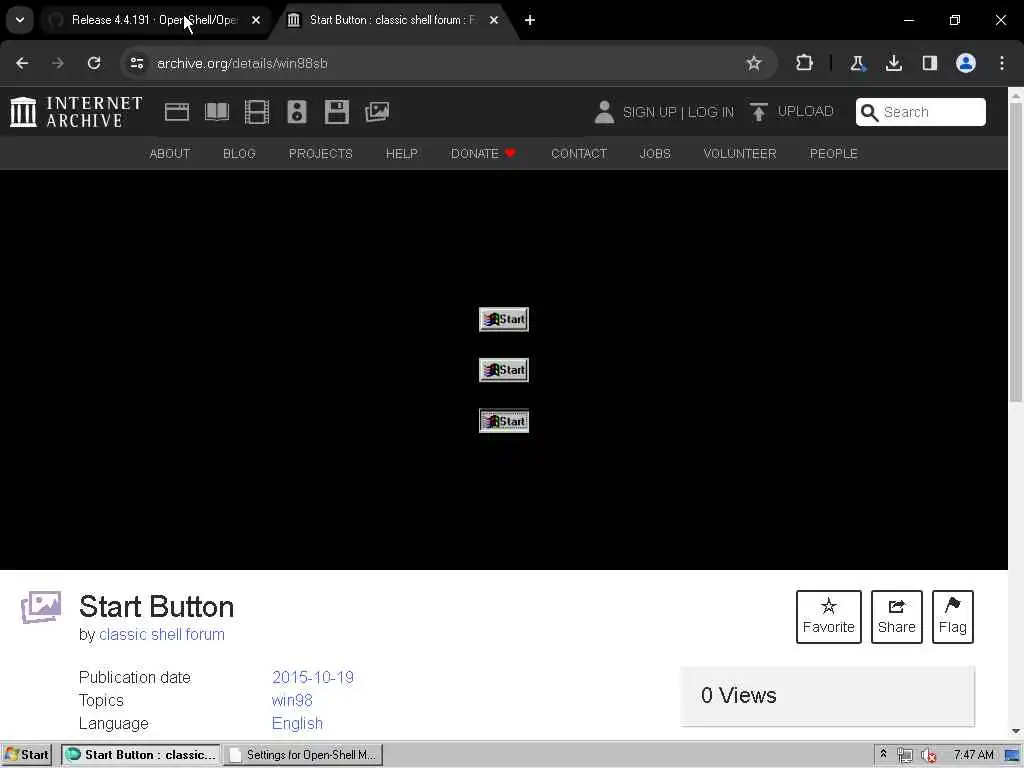
Task: Browse the Audio speaker icon
Action: (296, 112)
